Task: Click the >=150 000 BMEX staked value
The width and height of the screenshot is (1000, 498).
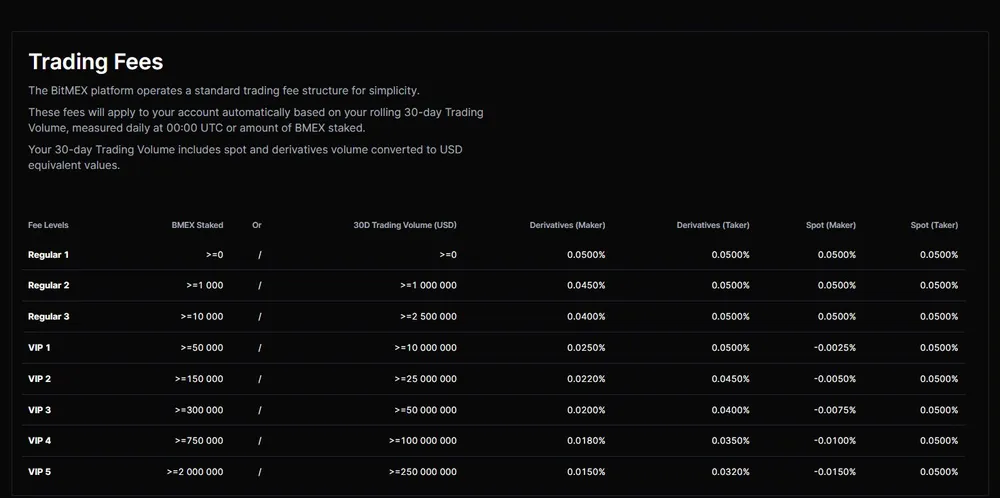Action: pos(199,379)
